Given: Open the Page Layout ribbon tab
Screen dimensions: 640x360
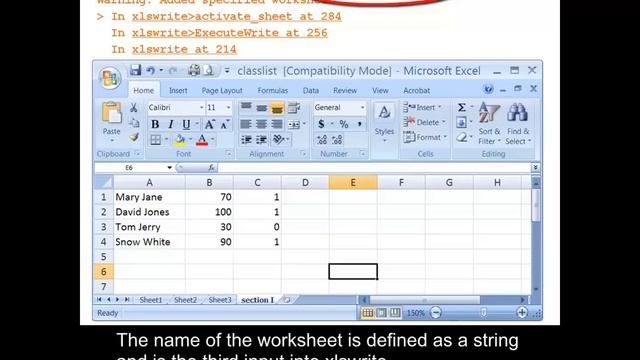Looking at the screenshot, I should [222, 91].
